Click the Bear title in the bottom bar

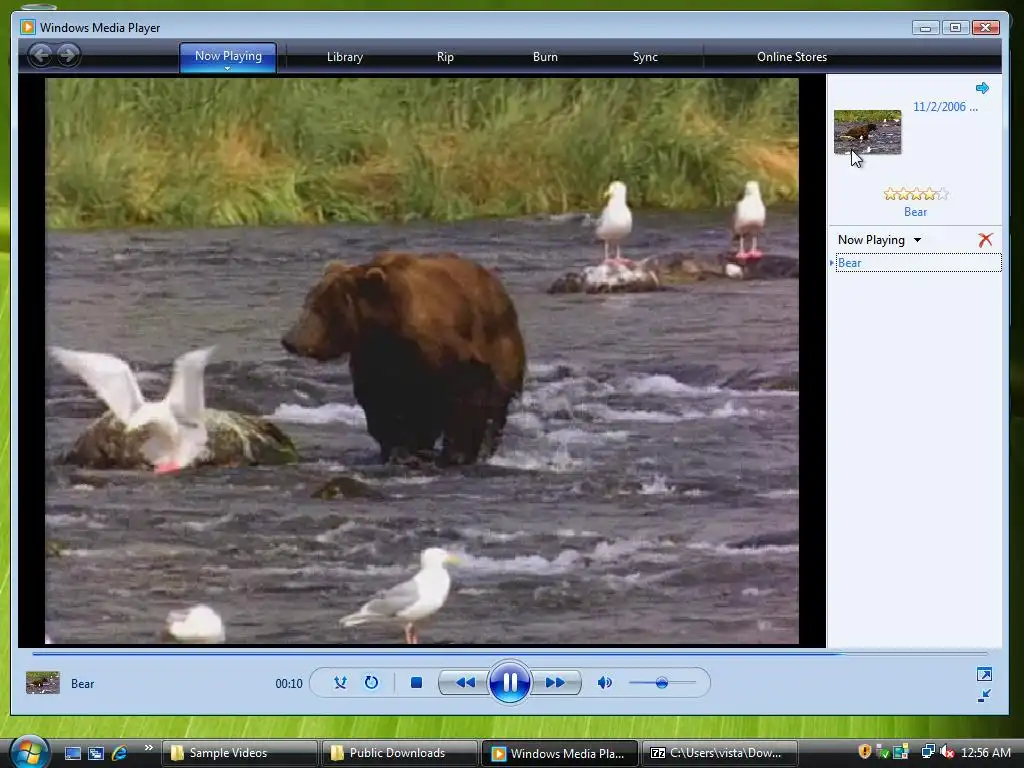pyautogui.click(x=82, y=684)
